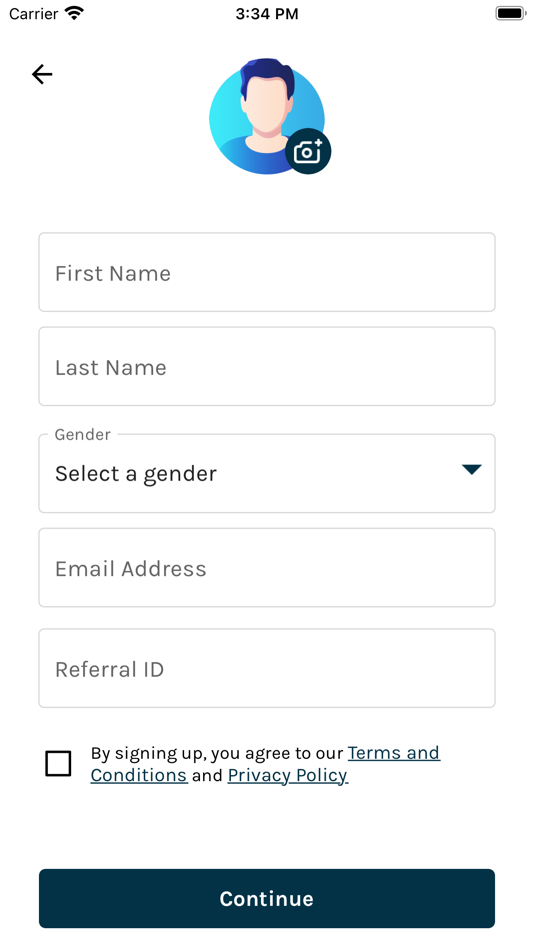Tap the camera add-photo icon
The height and width of the screenshot is (950, 534).
[x=308, y=151]
